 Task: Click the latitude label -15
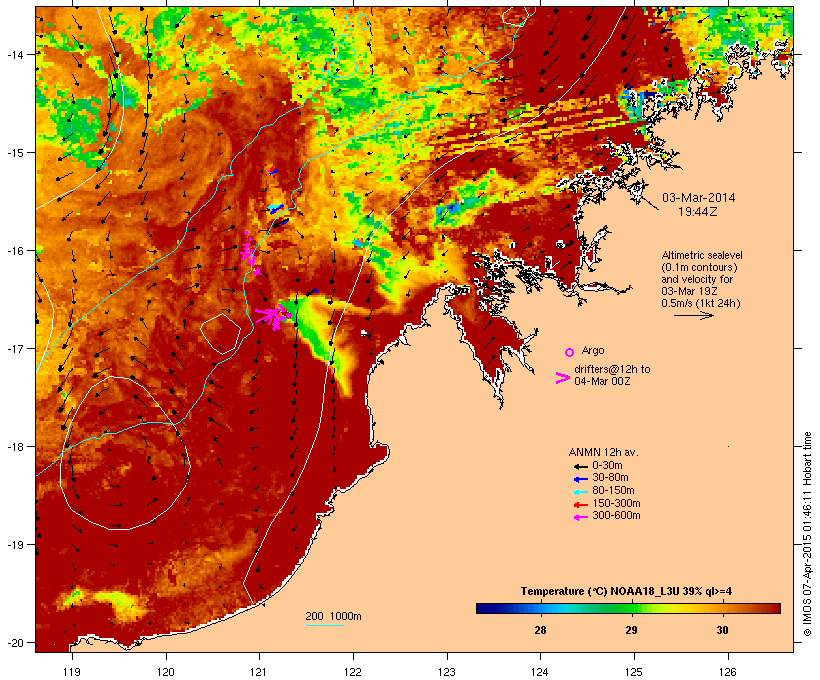pyautogui.click(x=14, y=153)
